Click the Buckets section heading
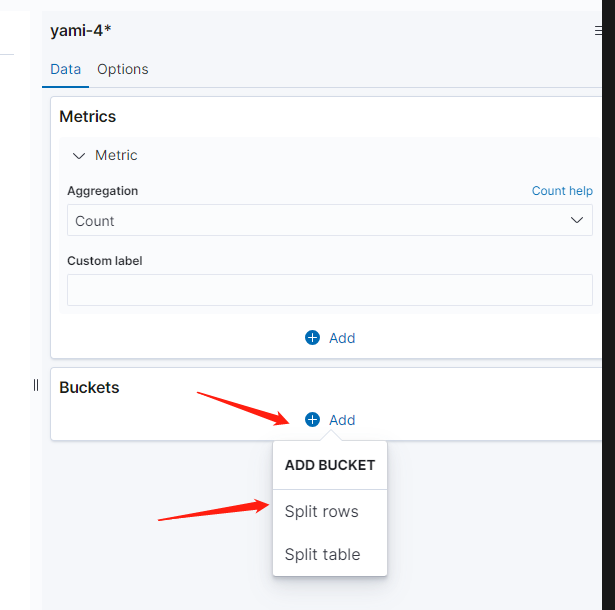 (89, 388)
